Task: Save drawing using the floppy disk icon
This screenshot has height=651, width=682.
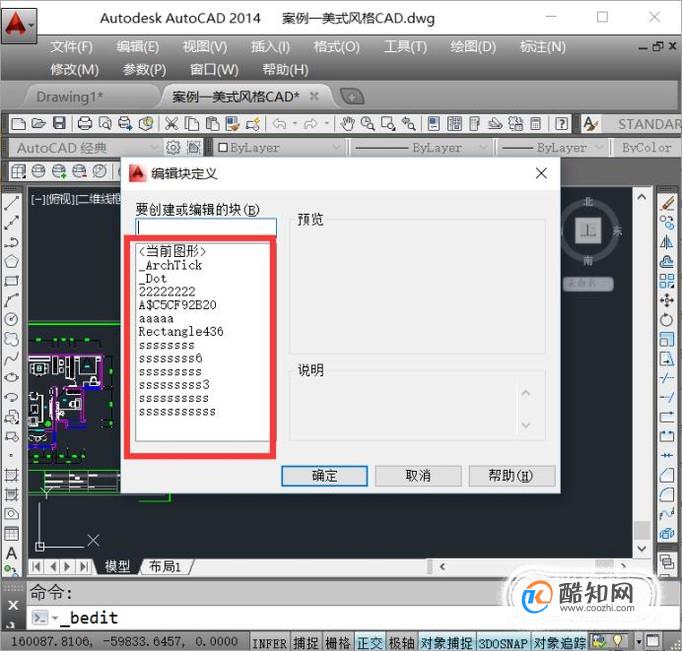Action: (59, 124)
